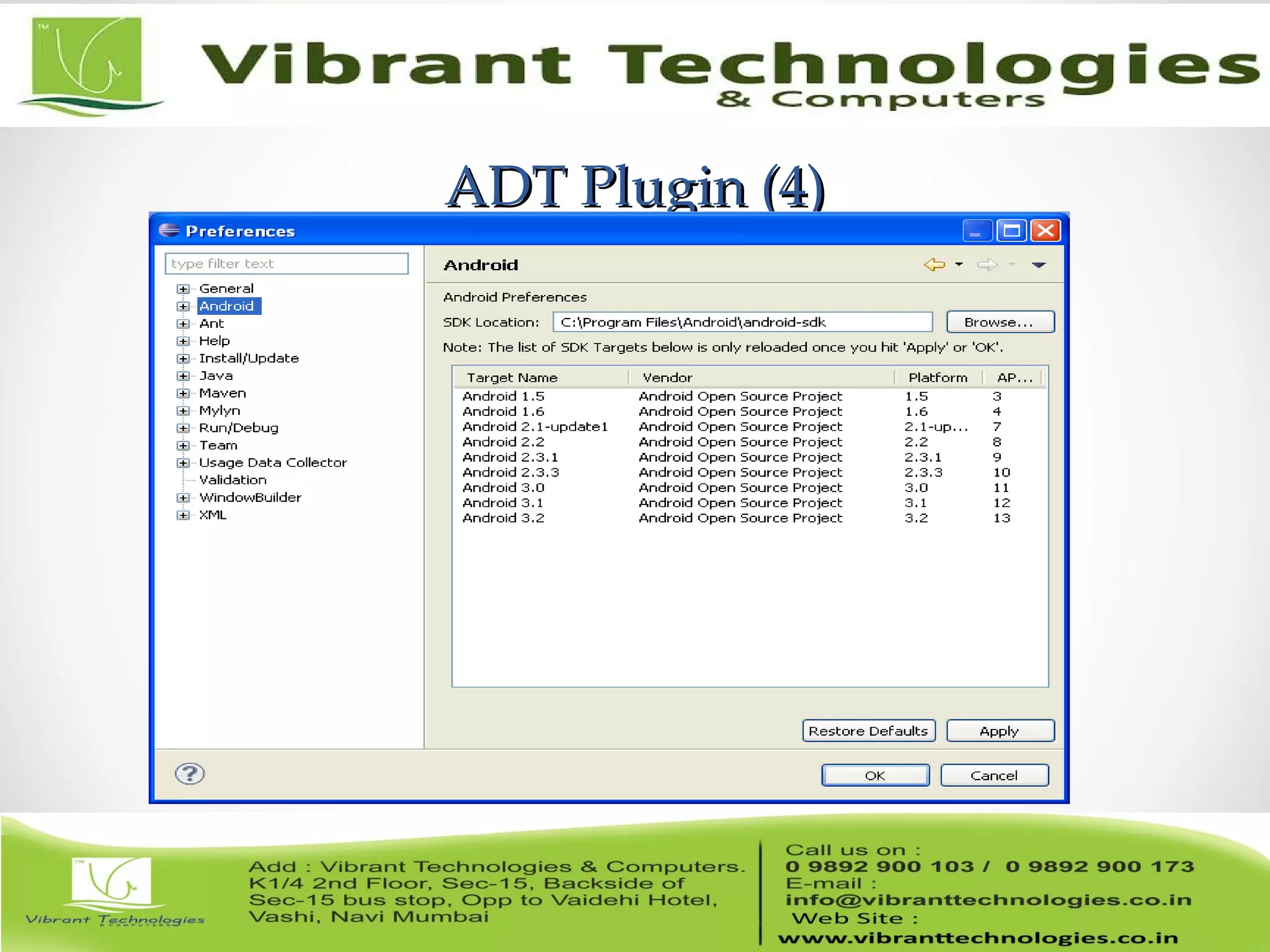This screenshot has width=1270, height=952.
Task: Select the Android 2.3.3 target row
Action: point(511,472)
